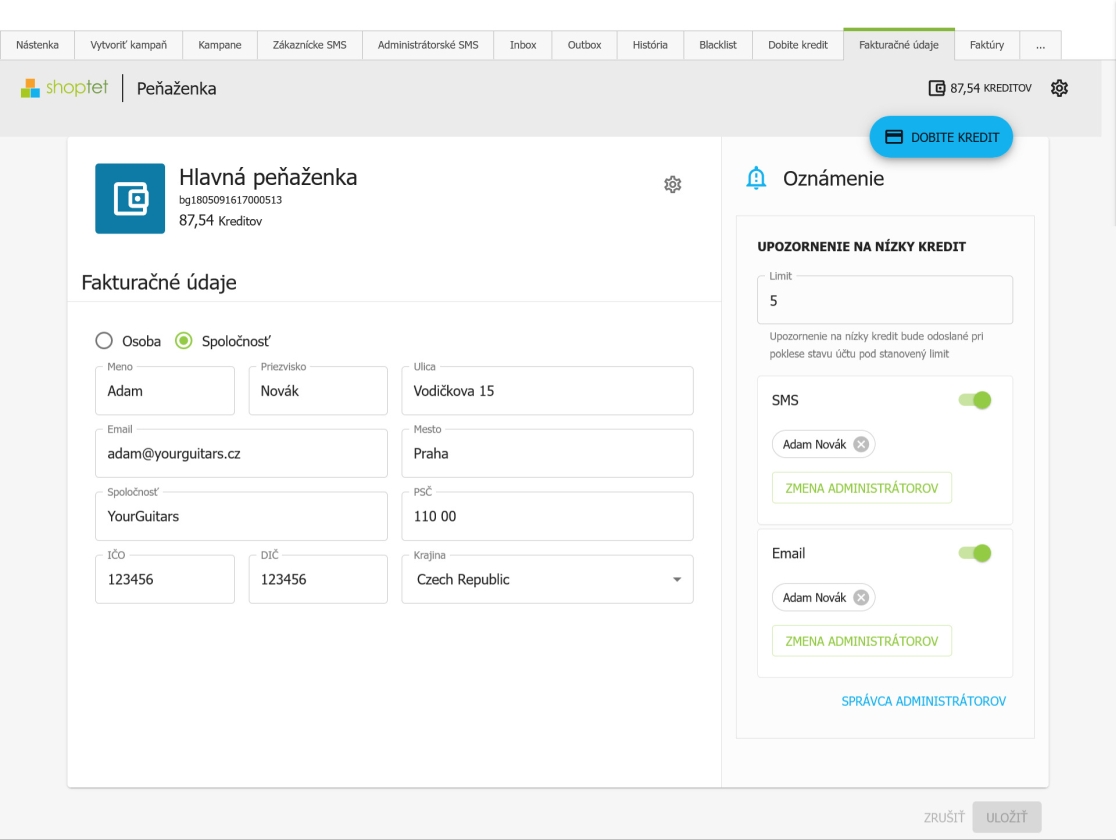1116x840 pixels.
Task: Click the ULOŽIŤ save button
Action: click(1006, 817)
